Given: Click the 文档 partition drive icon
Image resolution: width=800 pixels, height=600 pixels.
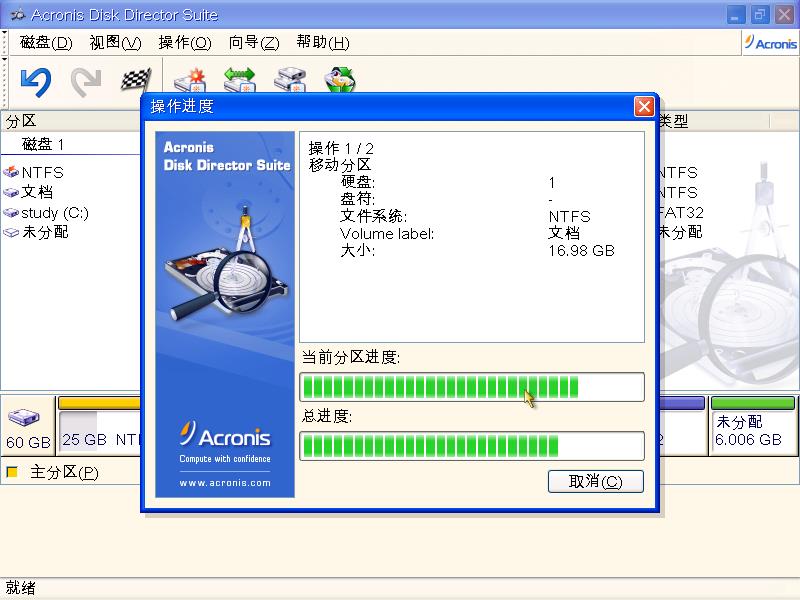Looking at the screenshot, I should point(11,192).
